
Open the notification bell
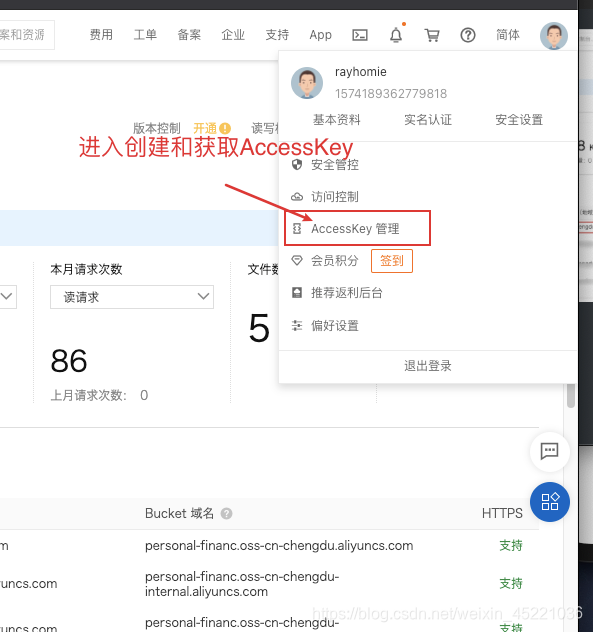396,35
